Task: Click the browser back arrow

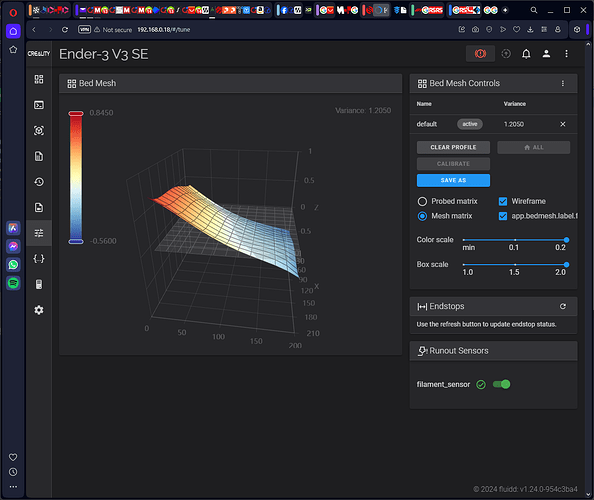Action: pos(34,30)
